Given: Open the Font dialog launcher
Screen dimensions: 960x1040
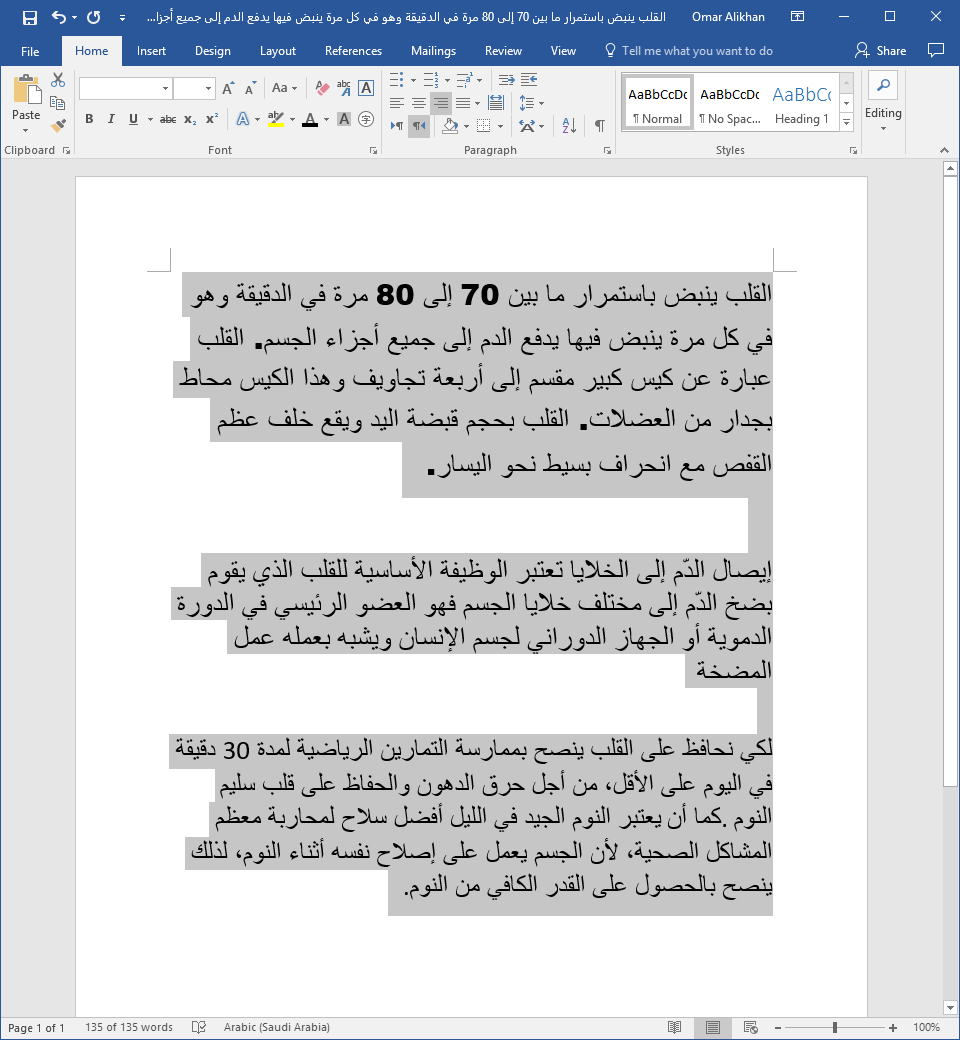Looking at the screenshot, I should 374,151.
